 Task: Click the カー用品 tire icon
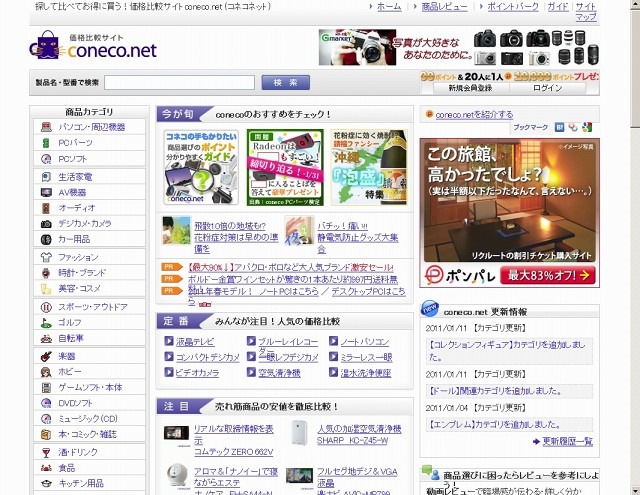pos(46,239)
